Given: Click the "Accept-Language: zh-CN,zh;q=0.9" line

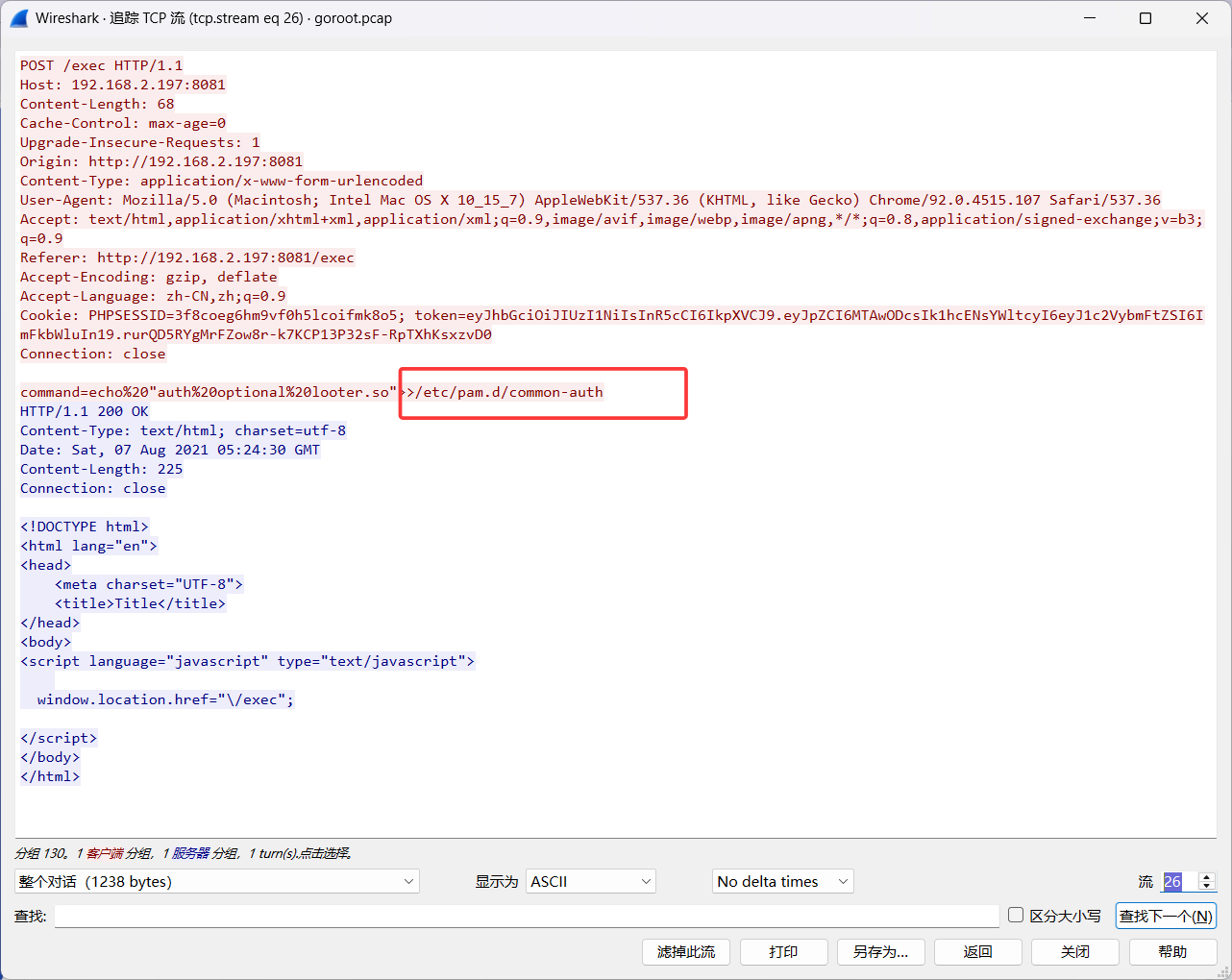Looking at the screenshot, I should click(x=153, y=296).
